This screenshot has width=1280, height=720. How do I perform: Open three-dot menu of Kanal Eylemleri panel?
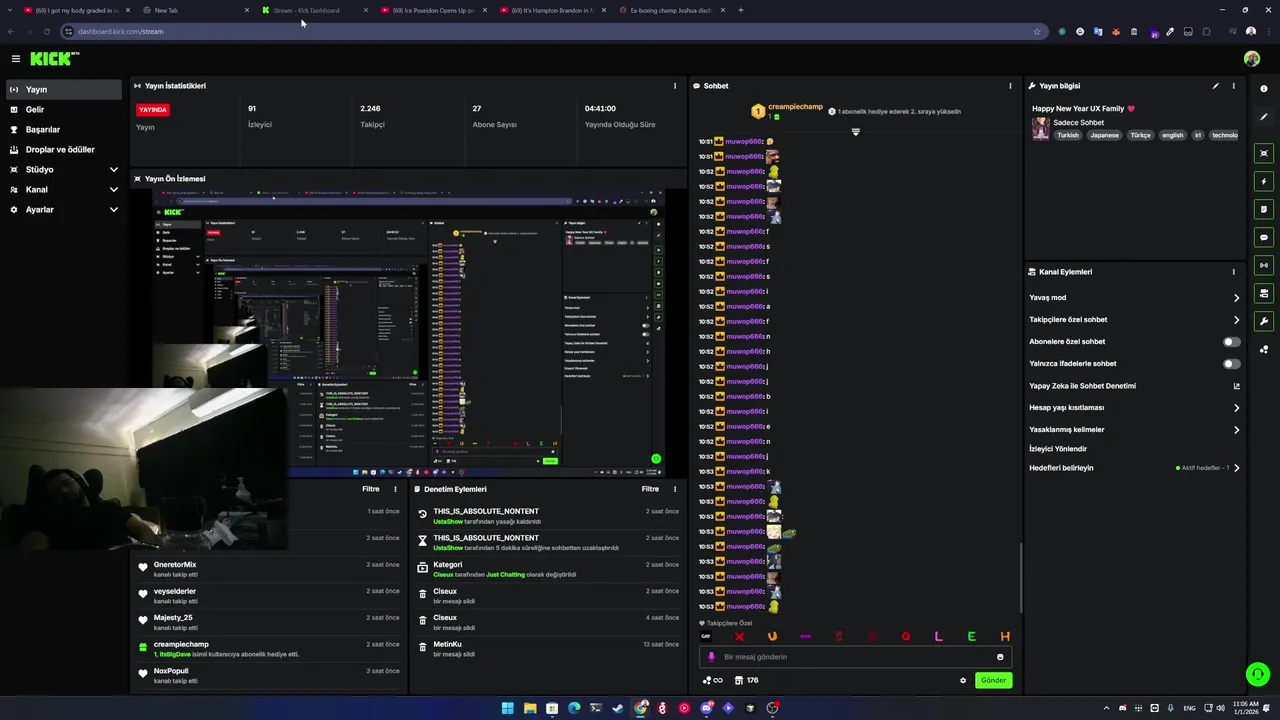coord(1233,272)
